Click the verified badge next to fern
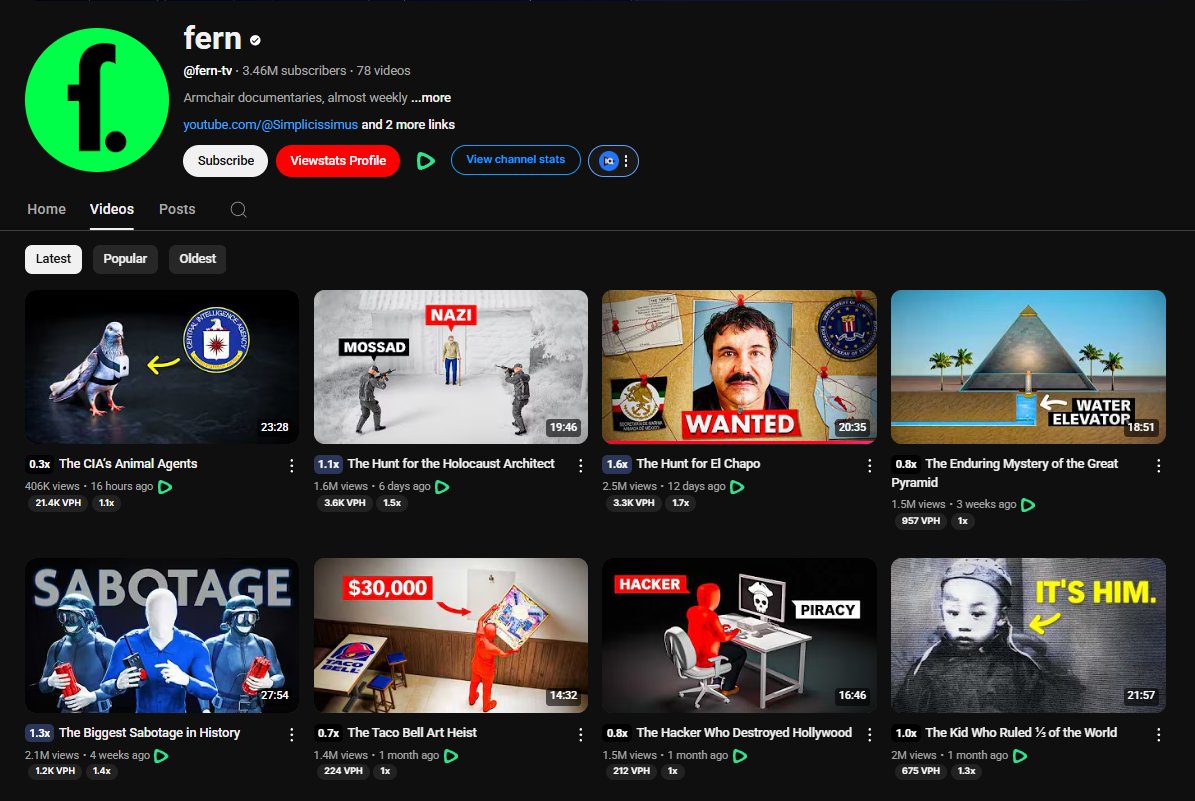This screenshot has width=1195, height=801. coord(255,40)
